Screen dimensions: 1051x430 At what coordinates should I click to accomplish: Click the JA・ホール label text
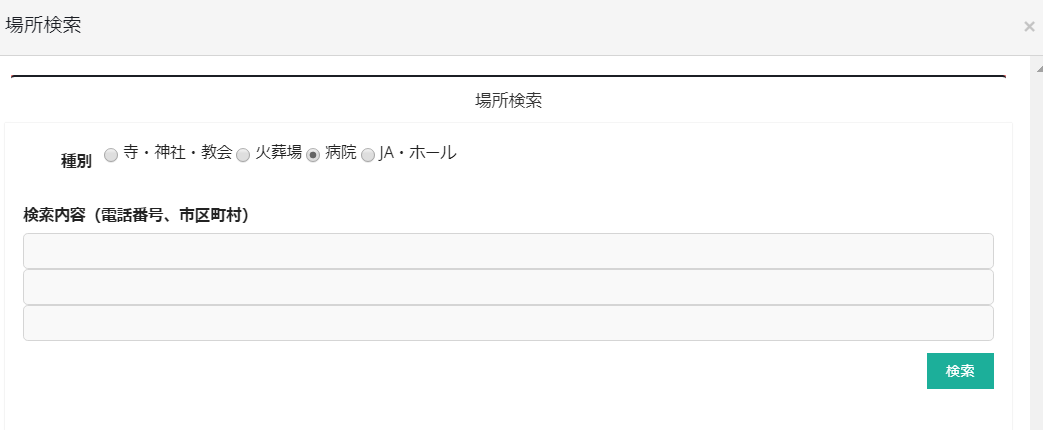pyautogui.click(x=417, y=153)
